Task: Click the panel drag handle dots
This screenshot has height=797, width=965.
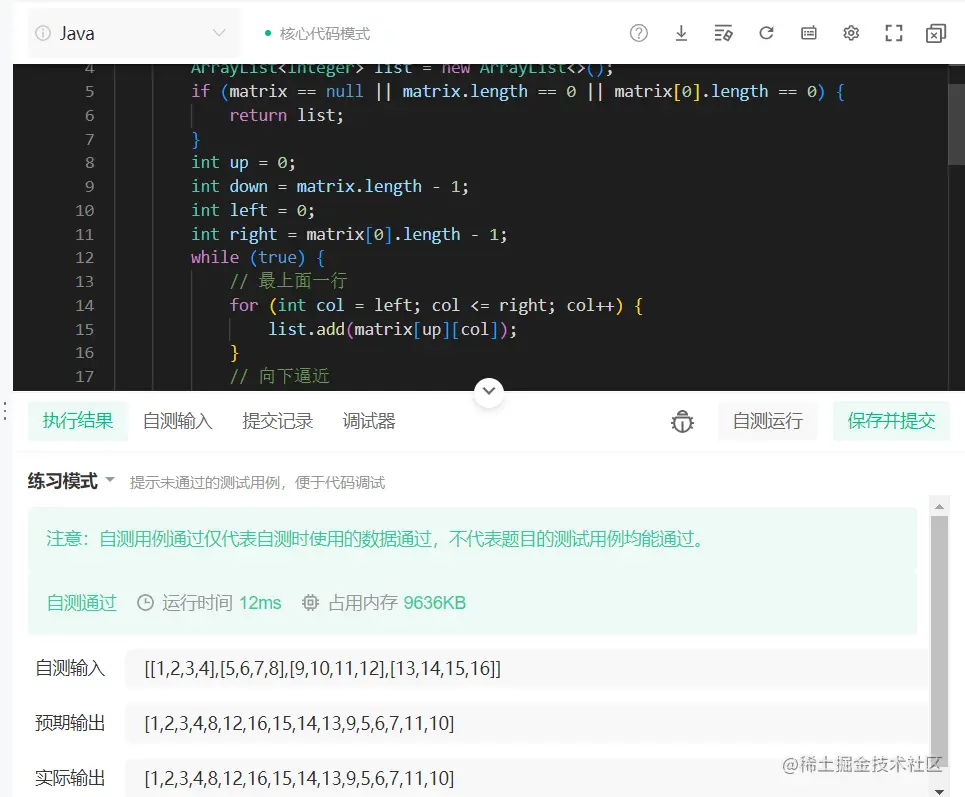Action: (5, 411)
